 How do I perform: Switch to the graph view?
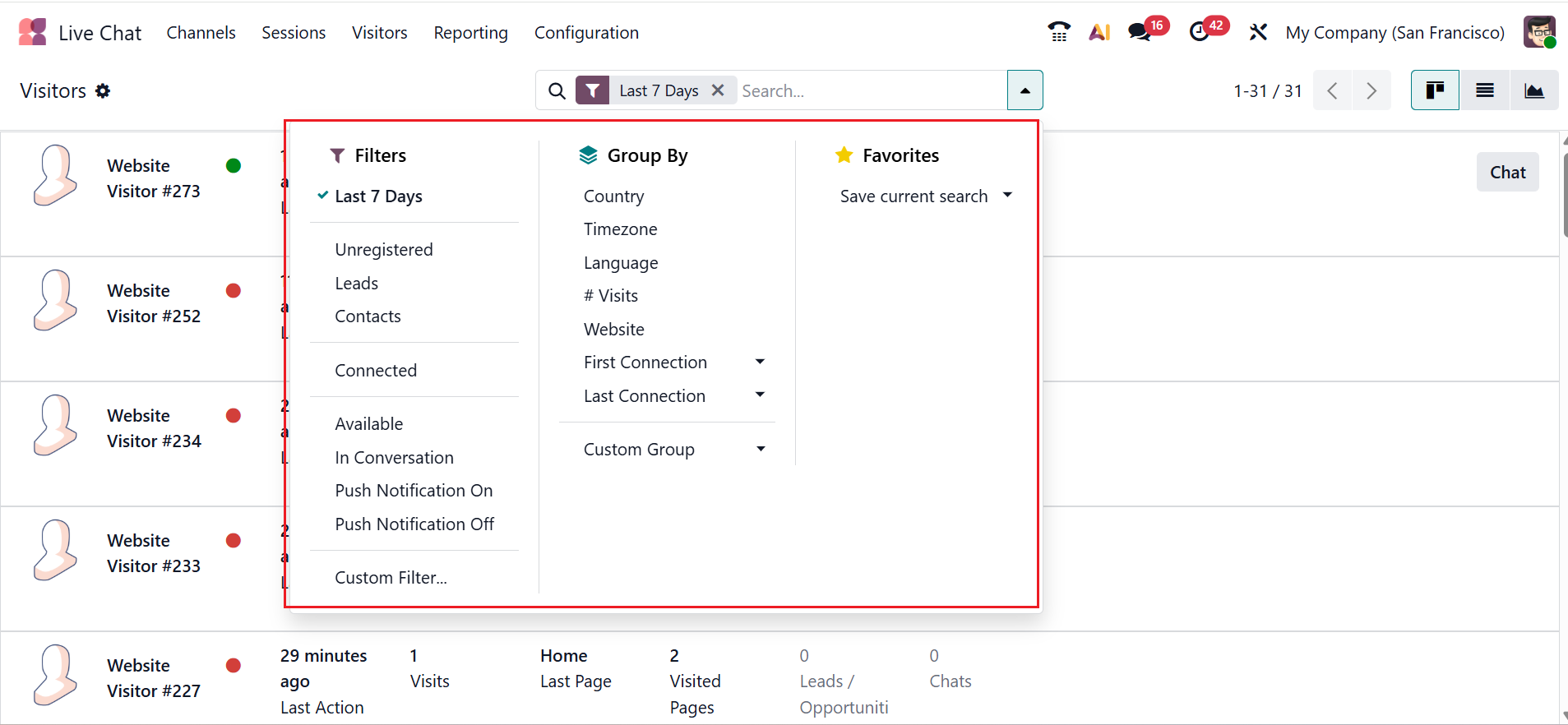pyautogui.click(x=1533, y=90)
